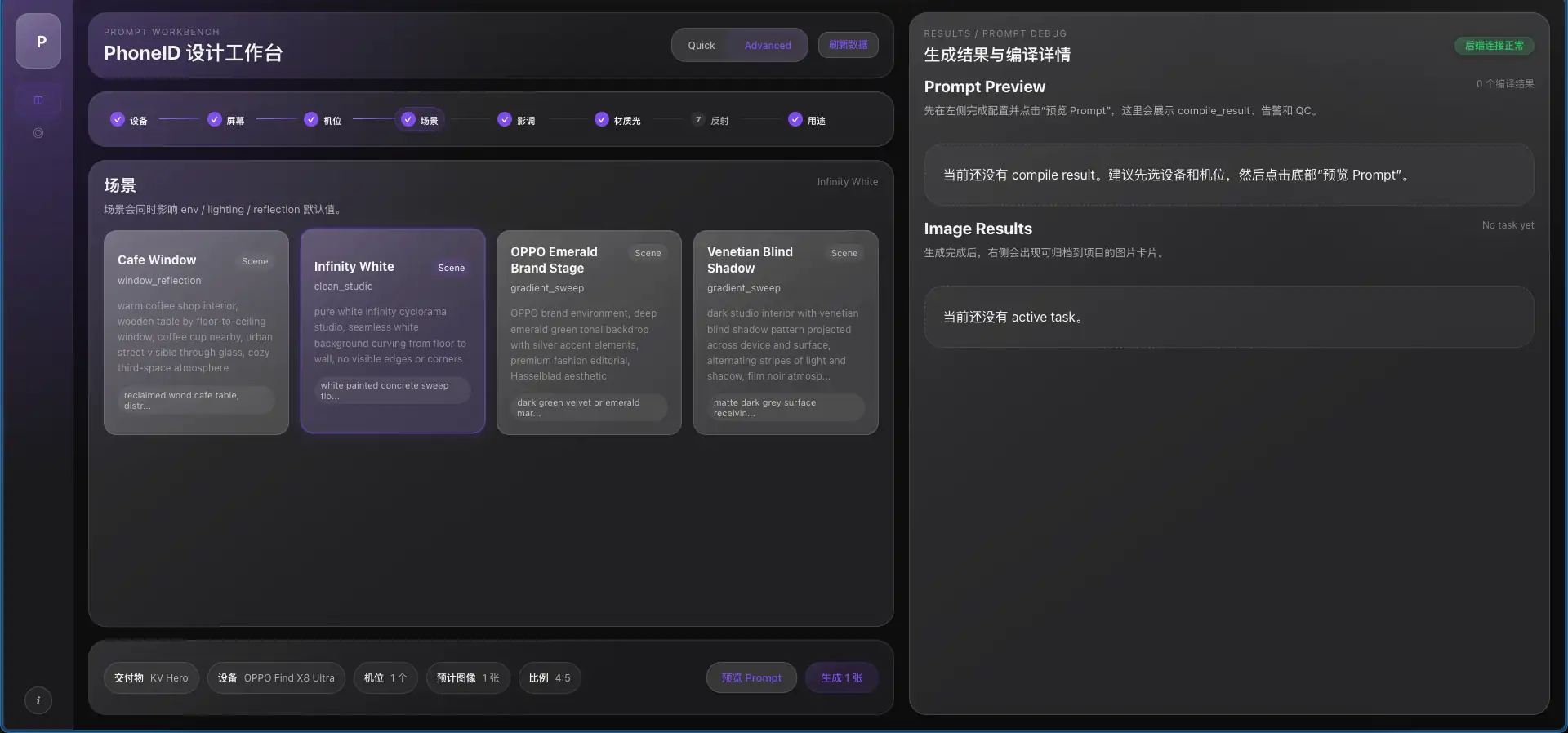The height and width of the screenshot is (733, 1568).
Task: Go to the 用途 step
Action: [807, 120]
